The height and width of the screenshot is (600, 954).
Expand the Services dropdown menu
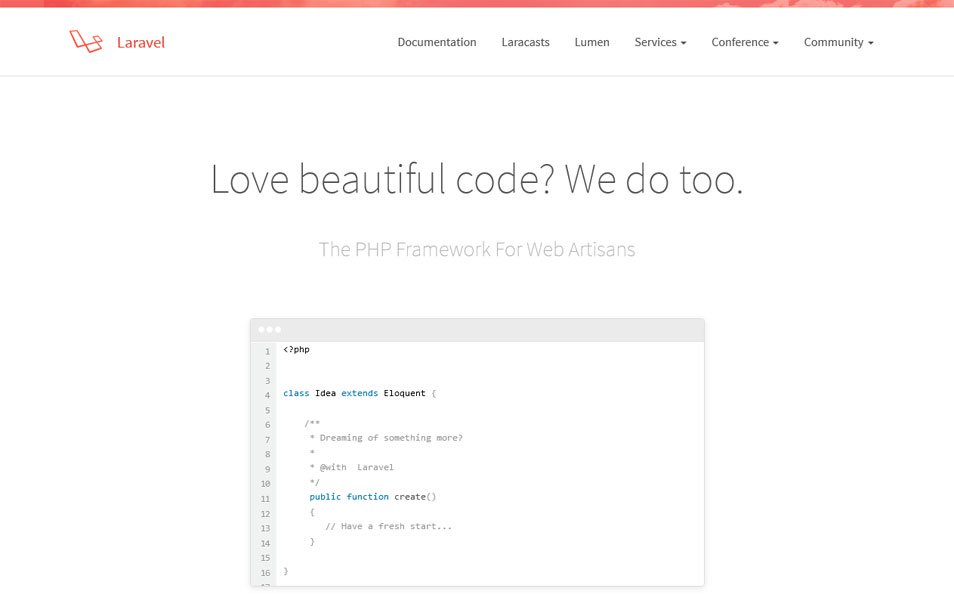pyautogui.click(x=660, y=42)
